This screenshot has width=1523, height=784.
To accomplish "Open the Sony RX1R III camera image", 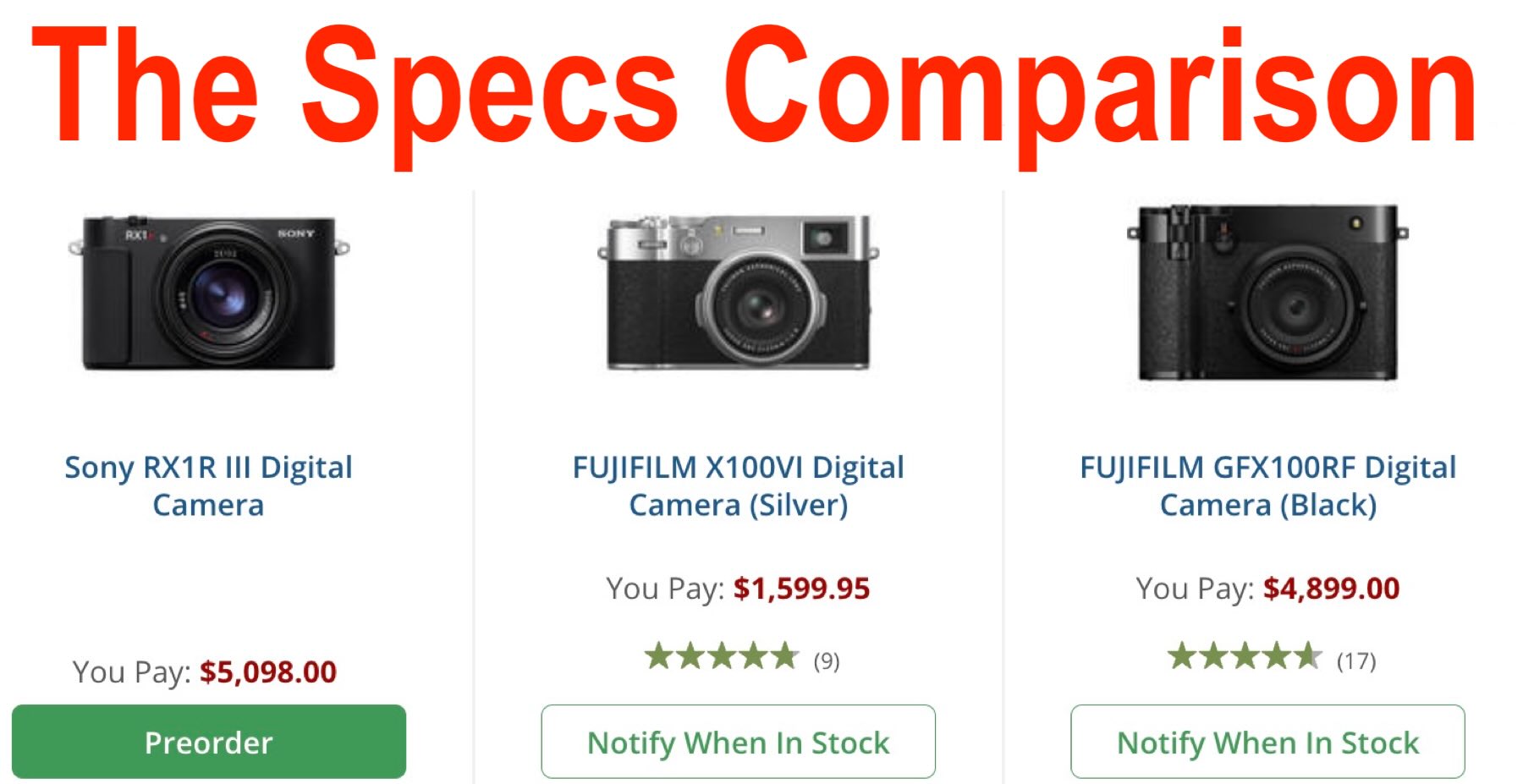I will click(x=209, y=292).
